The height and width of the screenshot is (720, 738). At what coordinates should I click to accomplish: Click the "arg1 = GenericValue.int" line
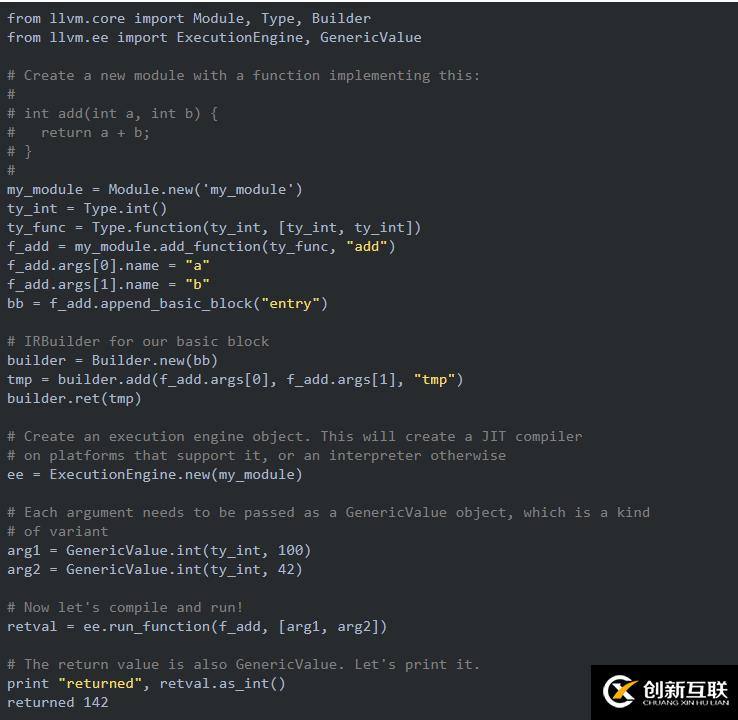point(159,551)
